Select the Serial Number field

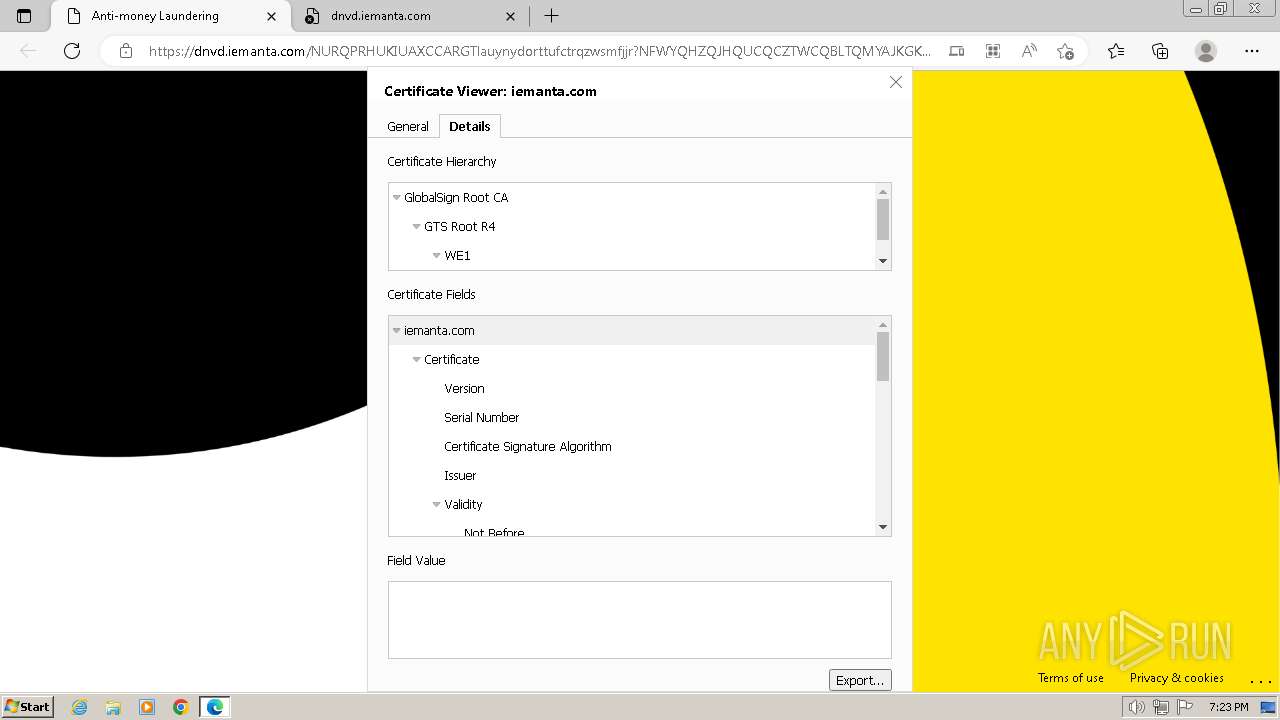[482, 418]
